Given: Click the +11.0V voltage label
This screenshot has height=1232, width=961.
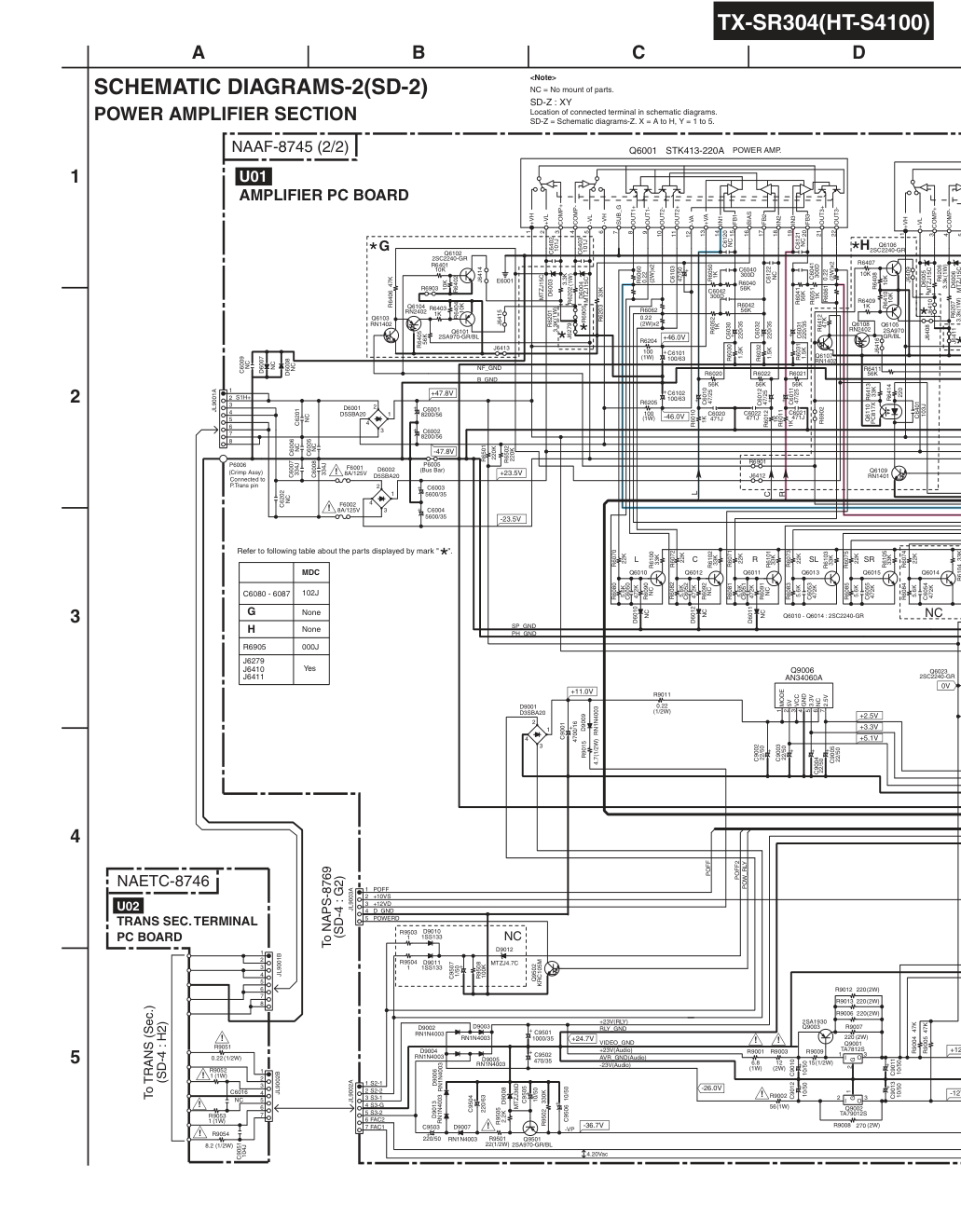Looking at the screenshot, I should coord(582,691).
